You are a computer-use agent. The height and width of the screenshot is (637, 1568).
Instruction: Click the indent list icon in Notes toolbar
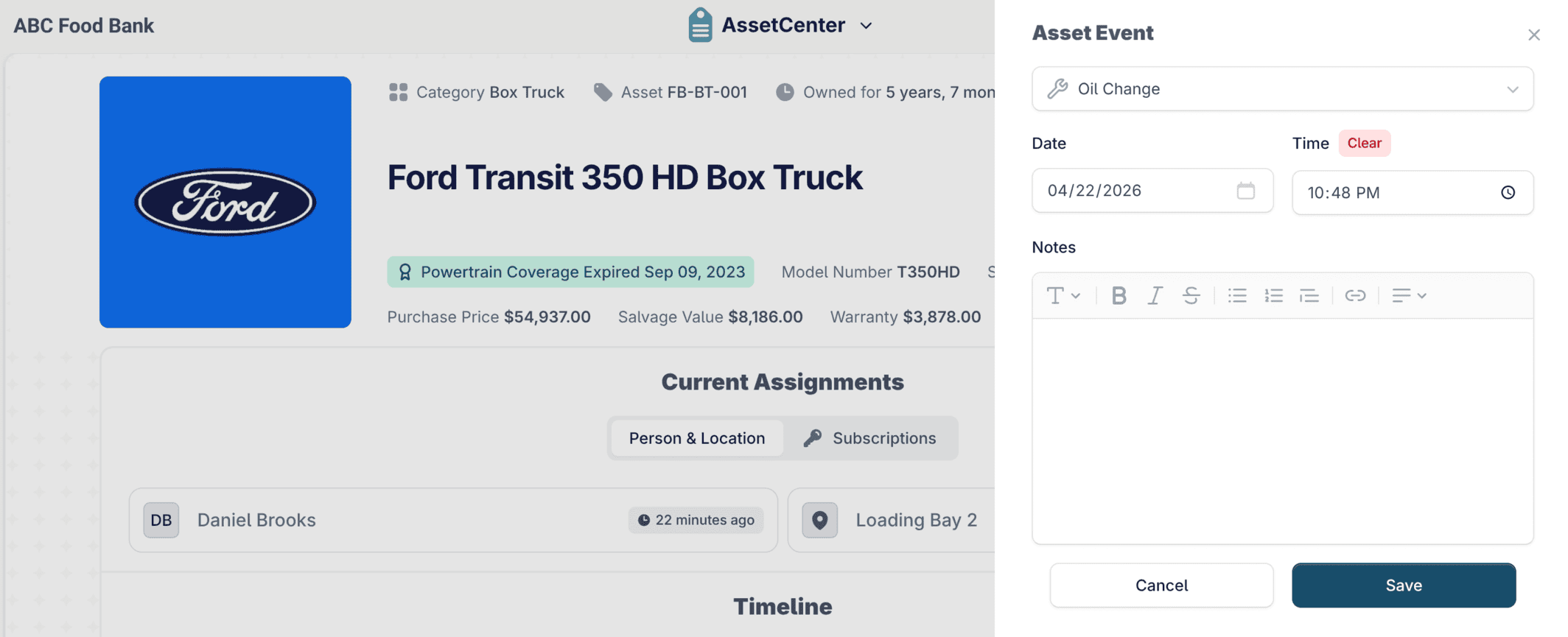click(x=1309, y=295)
